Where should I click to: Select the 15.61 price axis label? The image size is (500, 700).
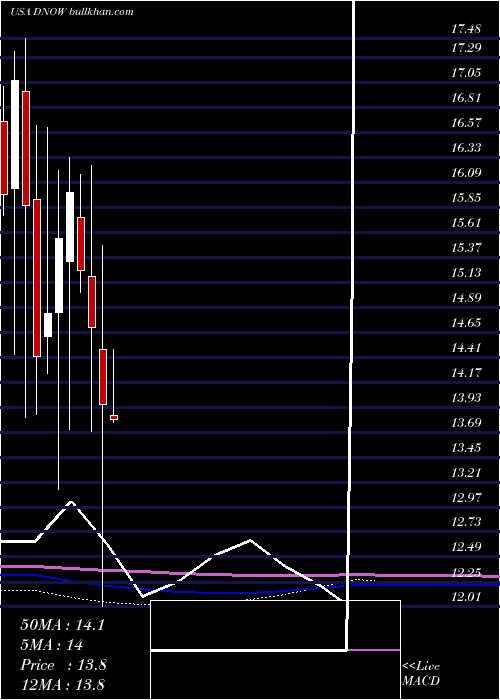click(466, 222)
